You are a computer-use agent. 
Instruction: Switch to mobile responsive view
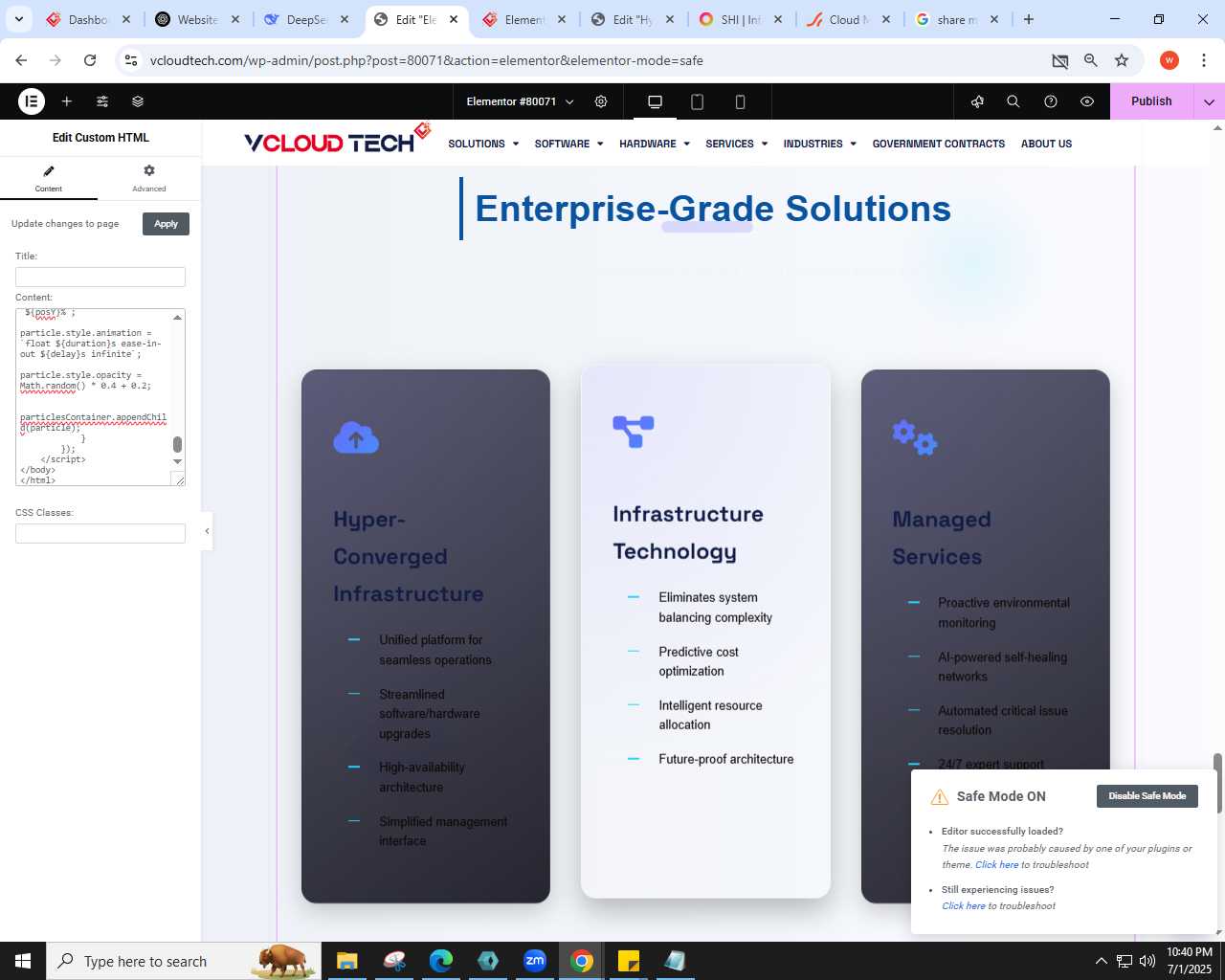[x=740, y=101]
